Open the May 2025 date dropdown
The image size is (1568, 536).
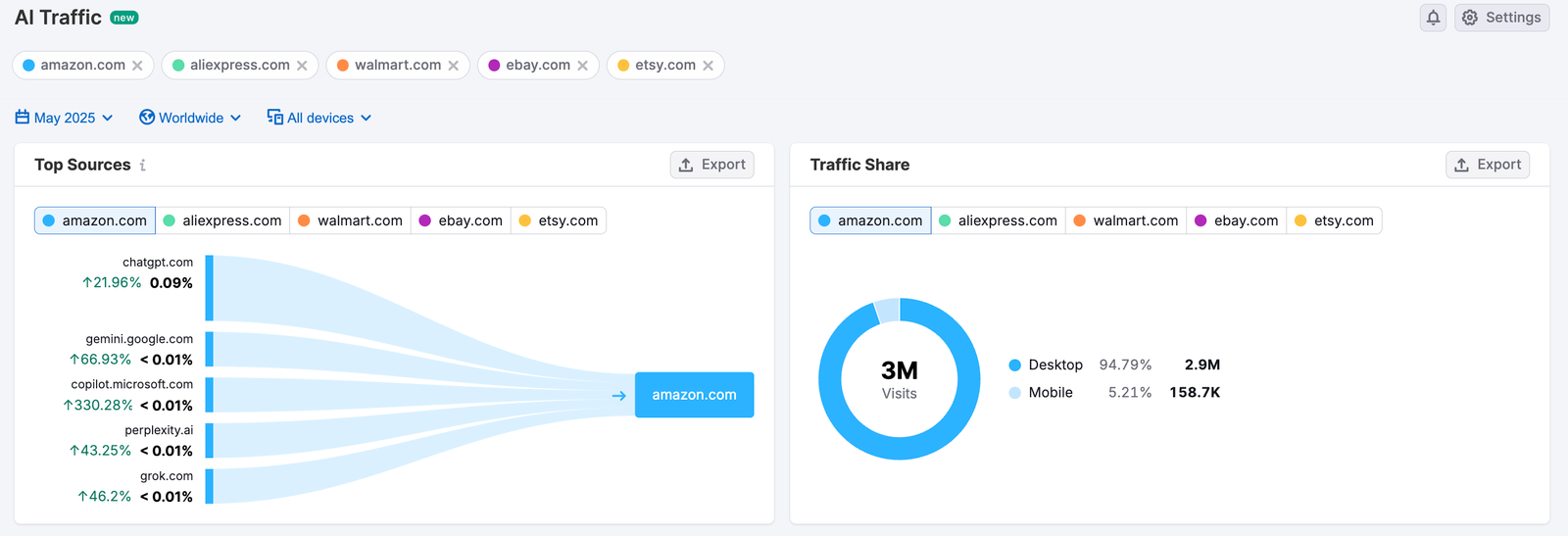(65, 118)
